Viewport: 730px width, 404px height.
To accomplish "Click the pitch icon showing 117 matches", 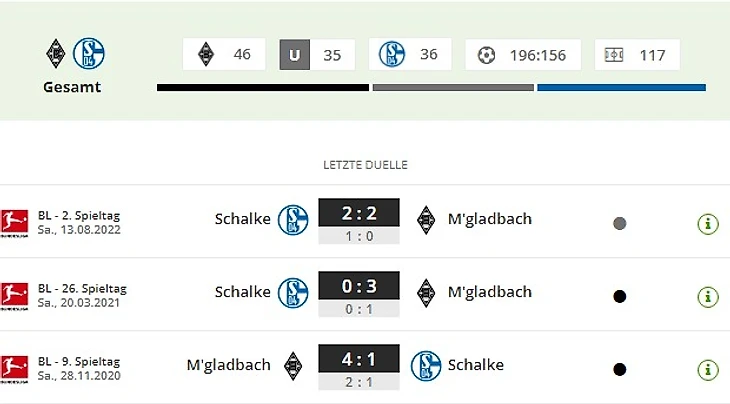I will pos(614,55).
